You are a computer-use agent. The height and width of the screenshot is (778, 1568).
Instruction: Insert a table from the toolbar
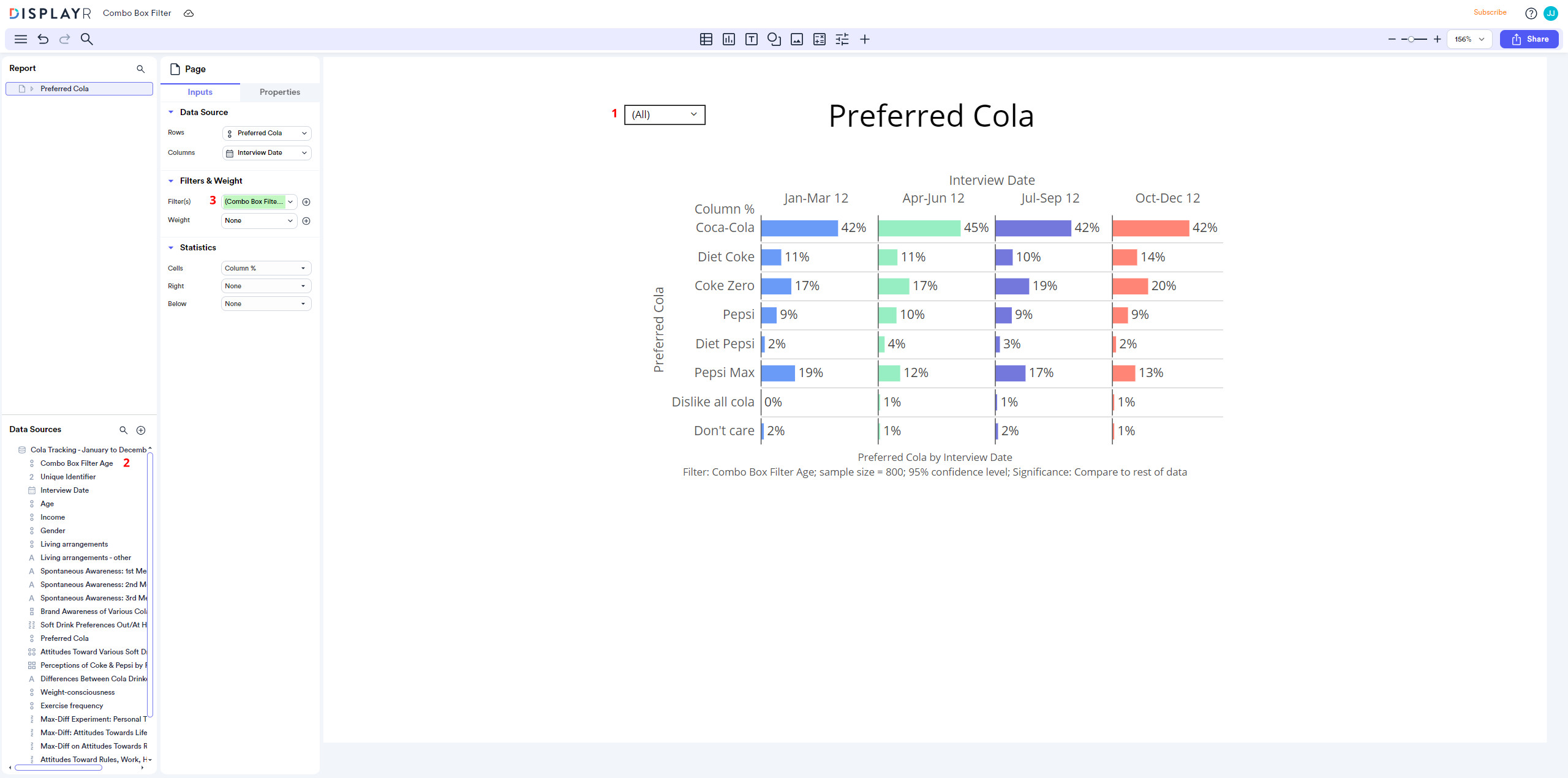(x=706, y=39)
